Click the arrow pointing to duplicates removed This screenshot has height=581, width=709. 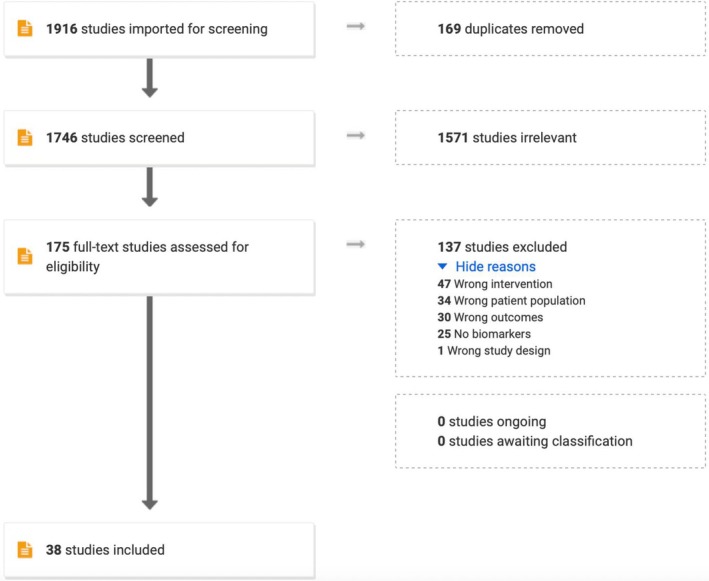pyautogui.click(x=356, y=26)
